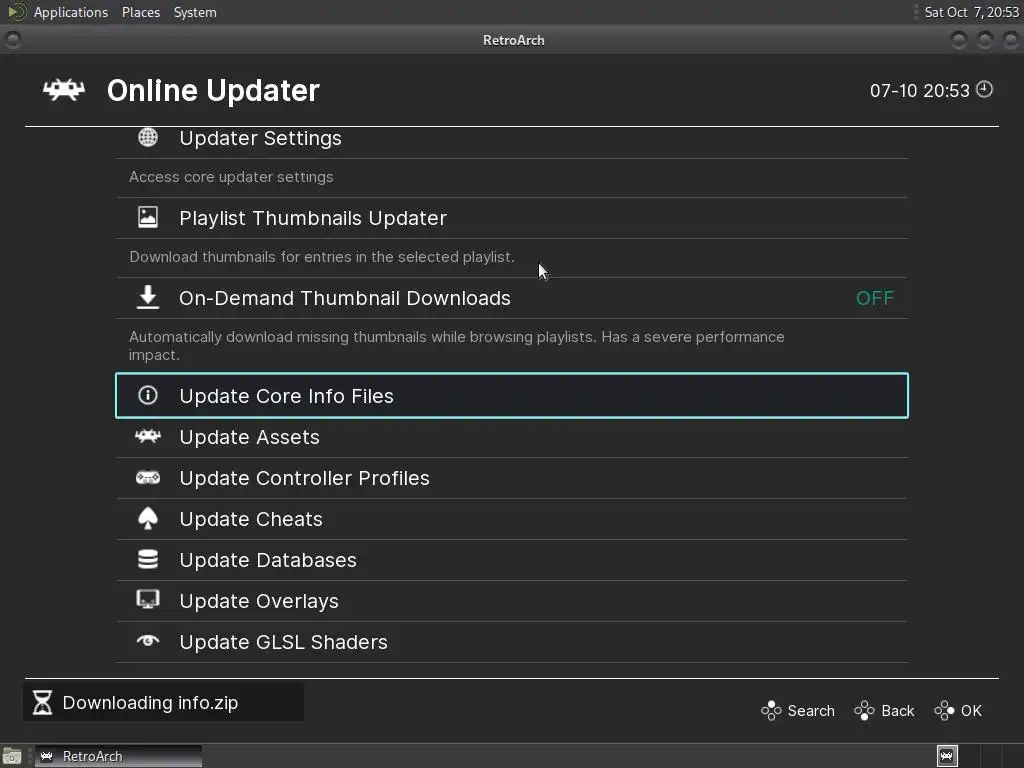
Task: Select Update Assets
Action: (x=512, y=437)
